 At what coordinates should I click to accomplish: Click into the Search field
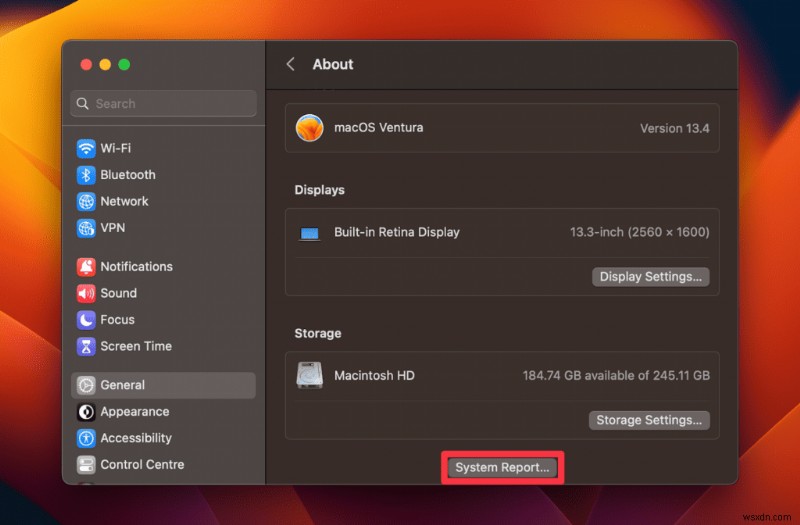tap(163, 104)
